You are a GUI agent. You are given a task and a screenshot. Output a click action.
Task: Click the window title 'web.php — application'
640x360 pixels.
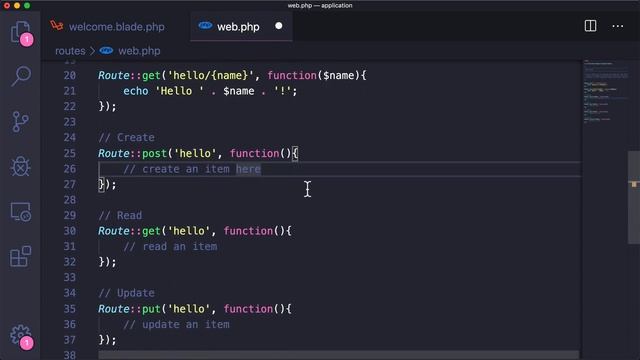click(x=320, y=5)
